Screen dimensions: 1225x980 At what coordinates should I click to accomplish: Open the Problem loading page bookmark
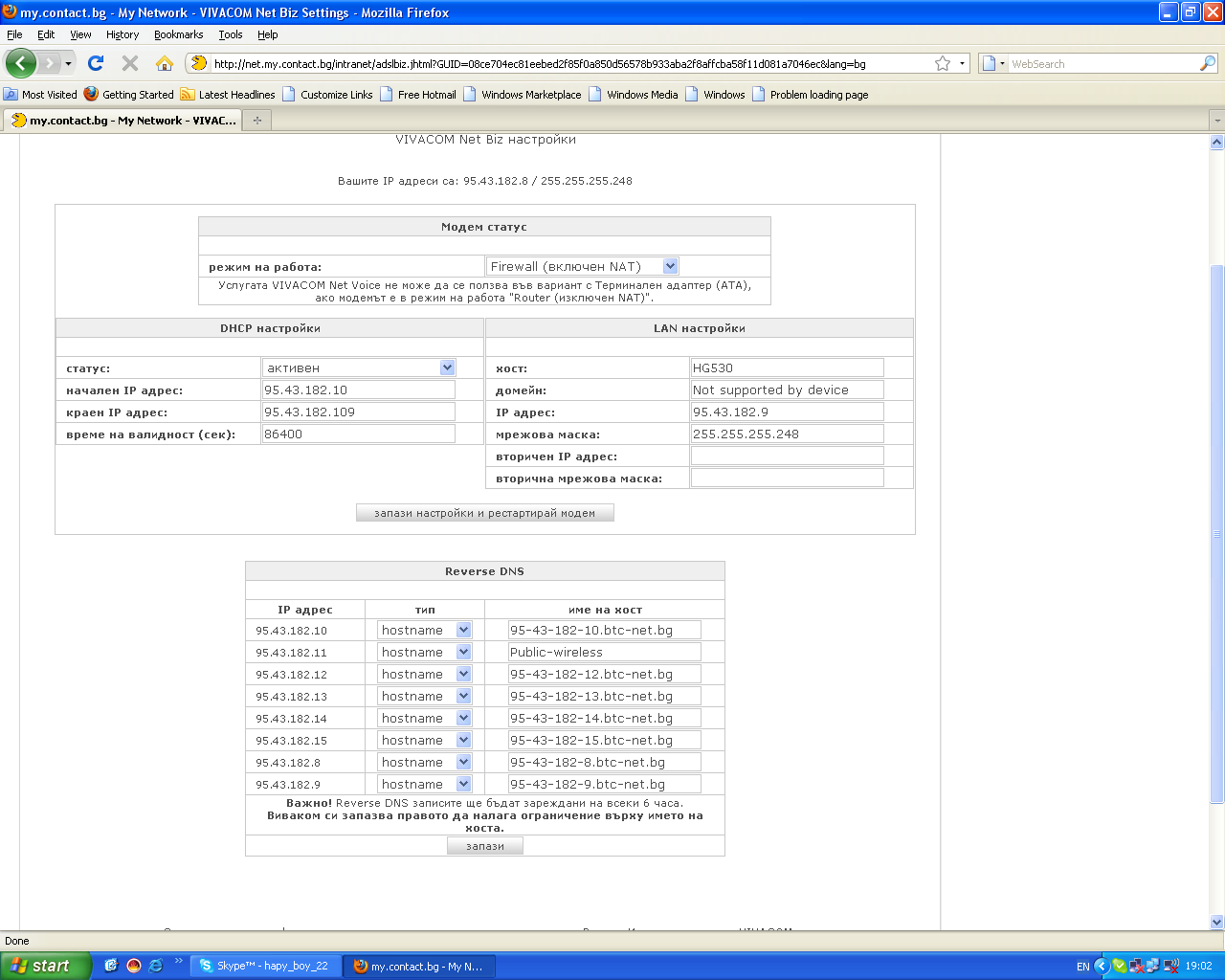811,95
